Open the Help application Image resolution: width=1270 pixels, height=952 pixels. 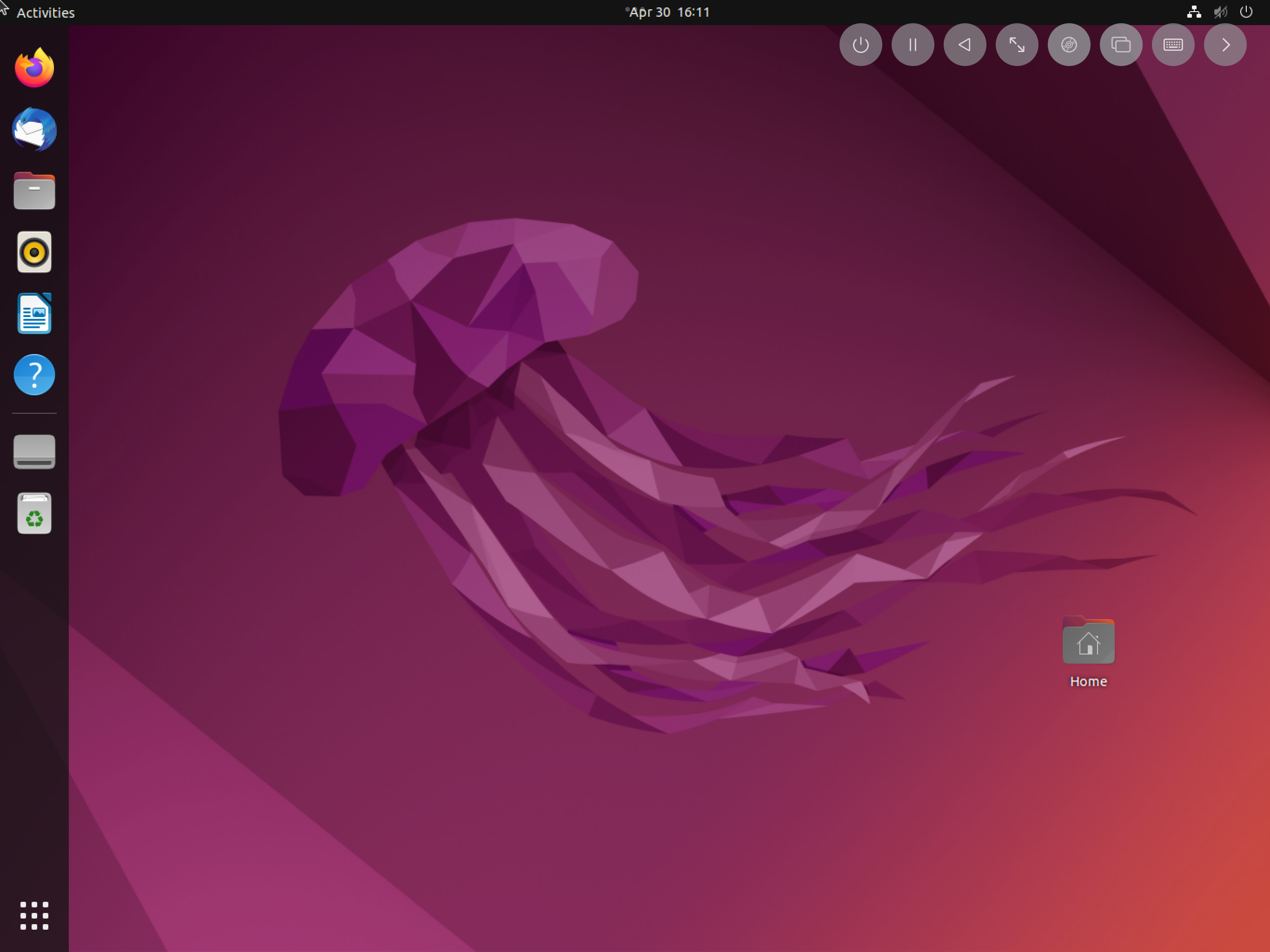pyautogui.click(x=34, y=375)
